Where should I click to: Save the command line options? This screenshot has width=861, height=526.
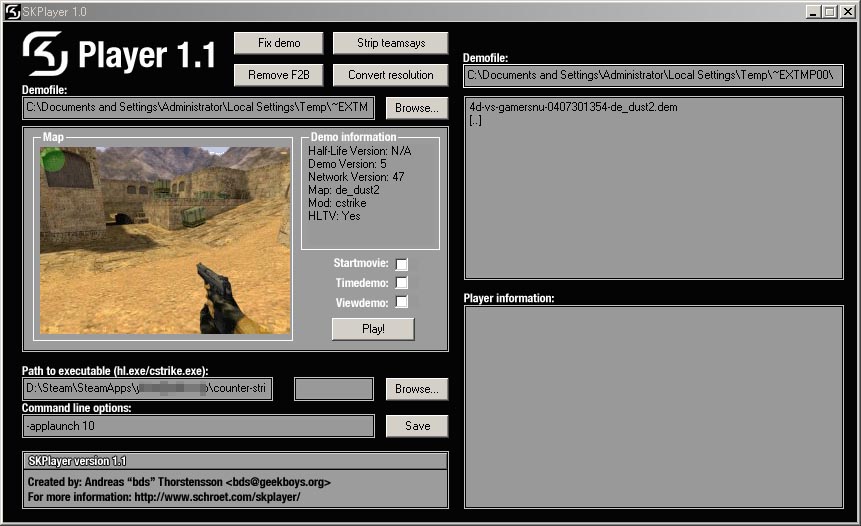coord(417,426)
